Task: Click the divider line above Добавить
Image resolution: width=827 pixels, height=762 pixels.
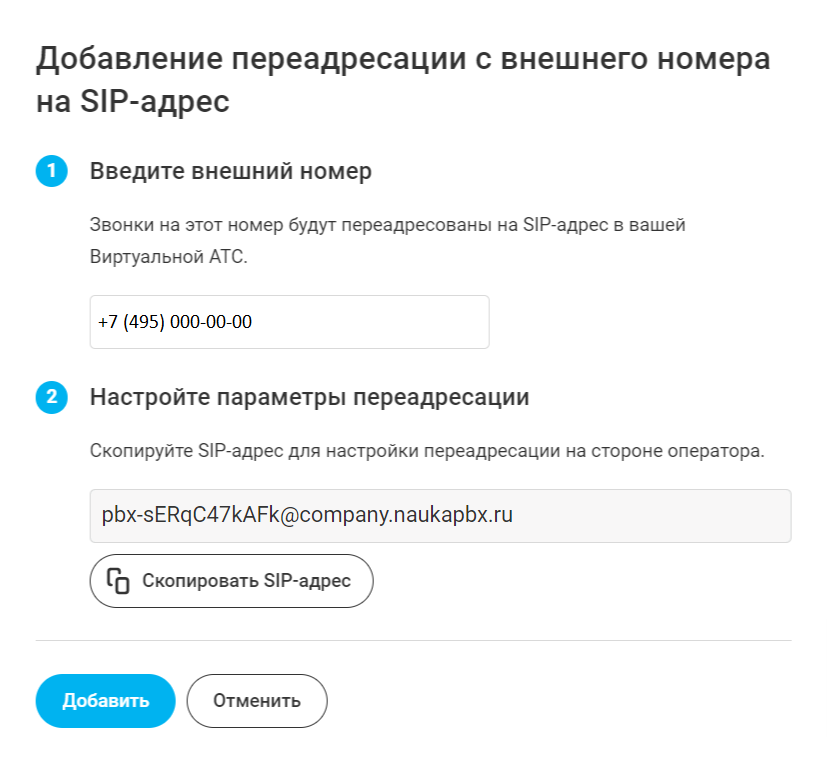Action: click(x=413, y=640)
